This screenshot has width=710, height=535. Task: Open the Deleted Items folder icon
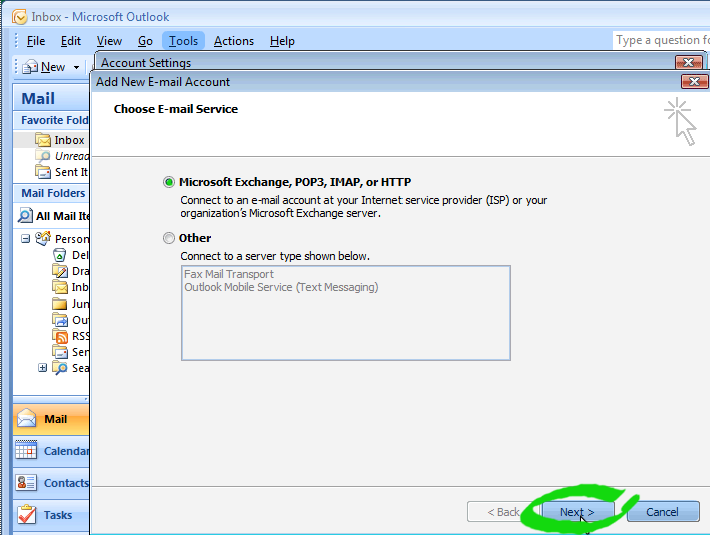[60, 255]
